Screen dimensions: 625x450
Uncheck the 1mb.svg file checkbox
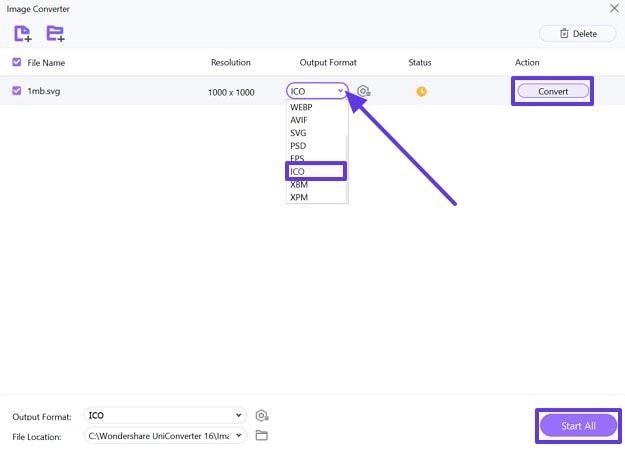[x=17, y=91]
